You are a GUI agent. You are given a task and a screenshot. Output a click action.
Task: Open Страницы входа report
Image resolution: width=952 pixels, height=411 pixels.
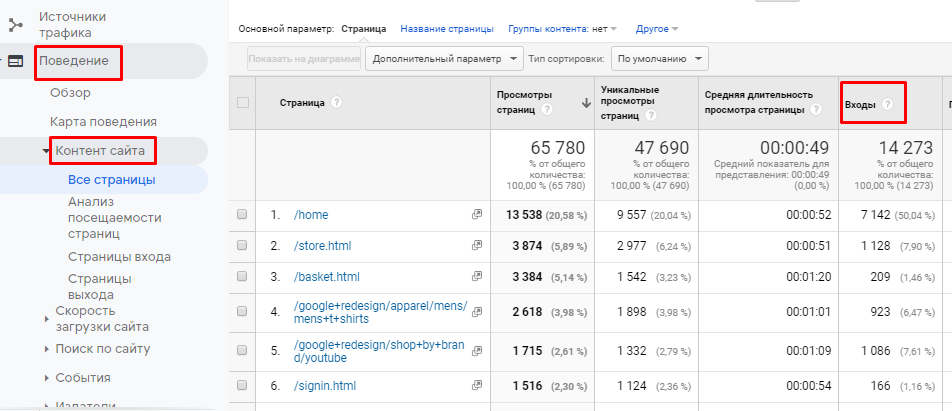(119, 257)
